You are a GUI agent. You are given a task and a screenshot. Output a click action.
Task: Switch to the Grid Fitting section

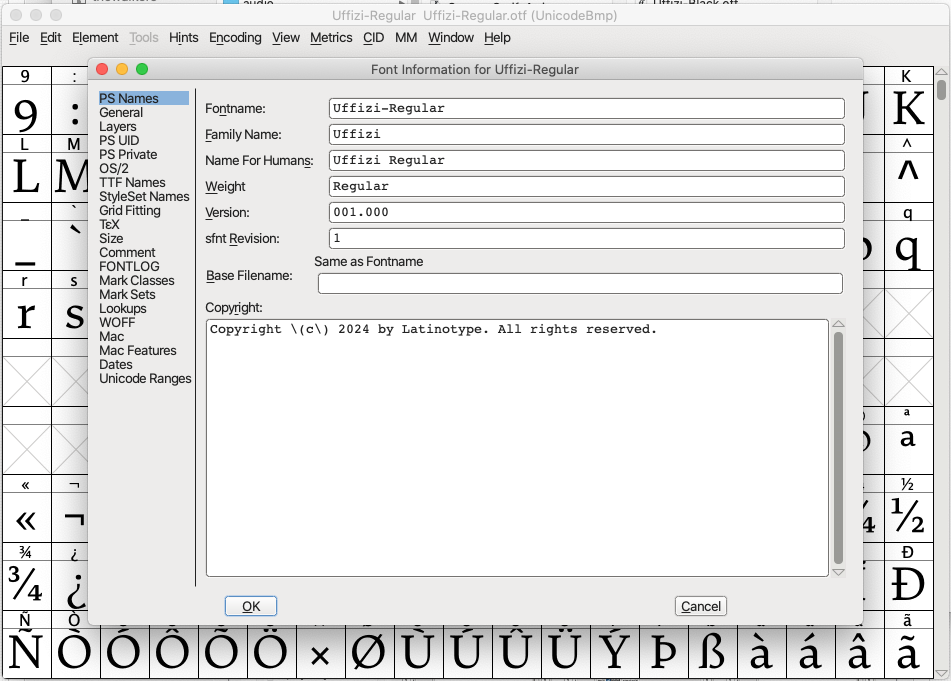130,210
